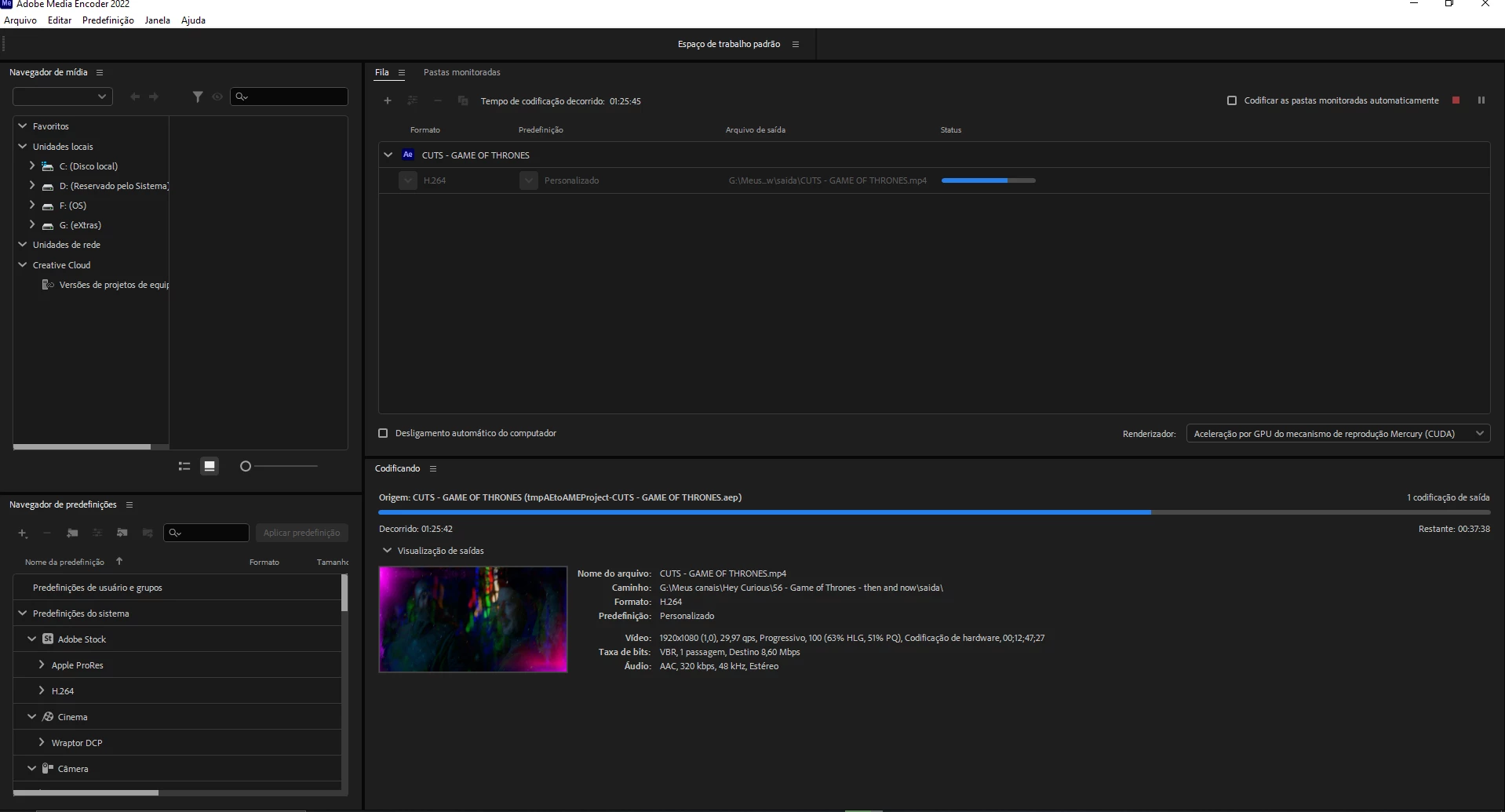The height and width of the screenshot is (812, 1505).
Task: Stop the queue with the red square
Action: point(1456,100)
